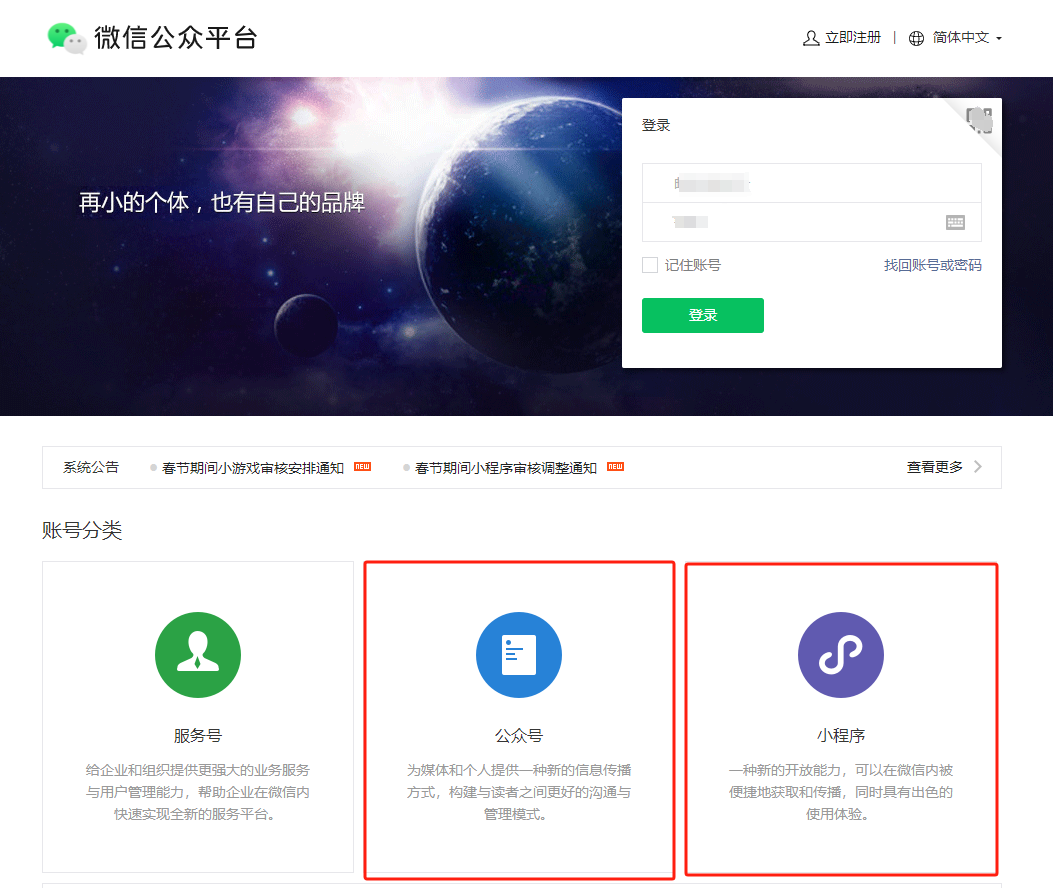Click the 服务号 description paragraph
The height and width of the screenshot is (888, 1053).
click(197, 792)
